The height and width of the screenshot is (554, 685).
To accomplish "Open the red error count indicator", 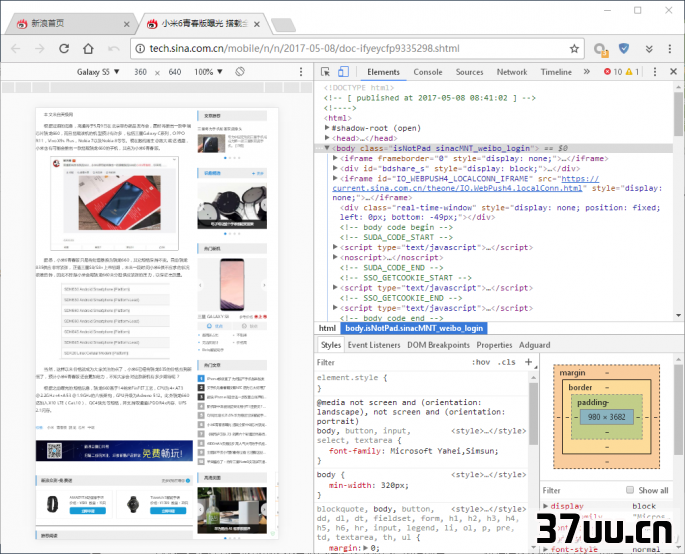I will [x=613, y=72].
